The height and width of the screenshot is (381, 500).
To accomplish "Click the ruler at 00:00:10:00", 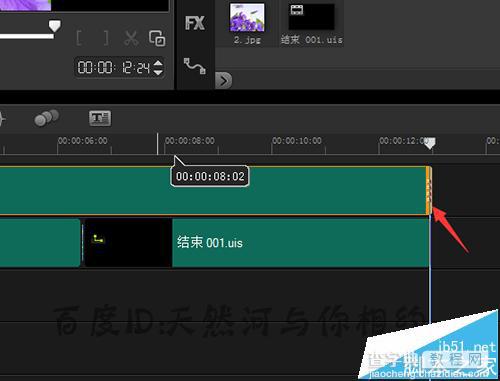I will [297, 141].
